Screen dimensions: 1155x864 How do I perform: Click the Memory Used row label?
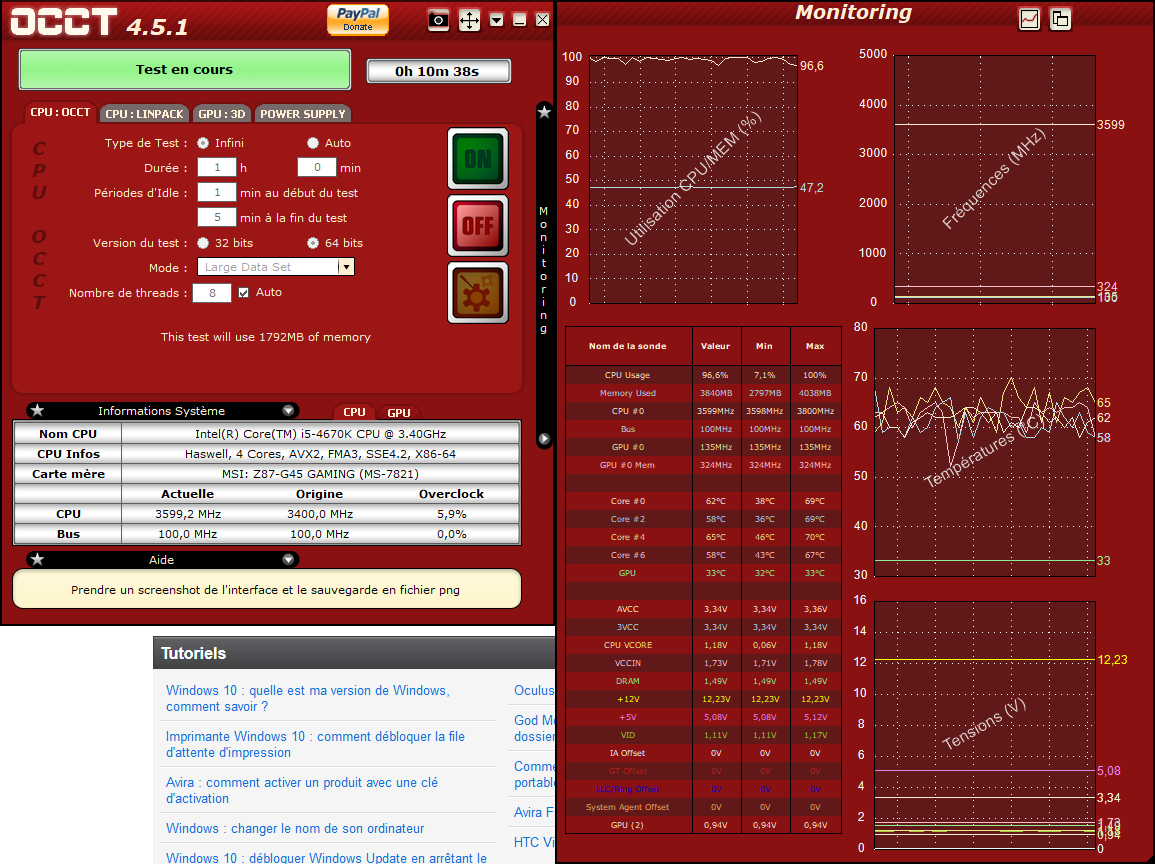[x=628, y=393]
